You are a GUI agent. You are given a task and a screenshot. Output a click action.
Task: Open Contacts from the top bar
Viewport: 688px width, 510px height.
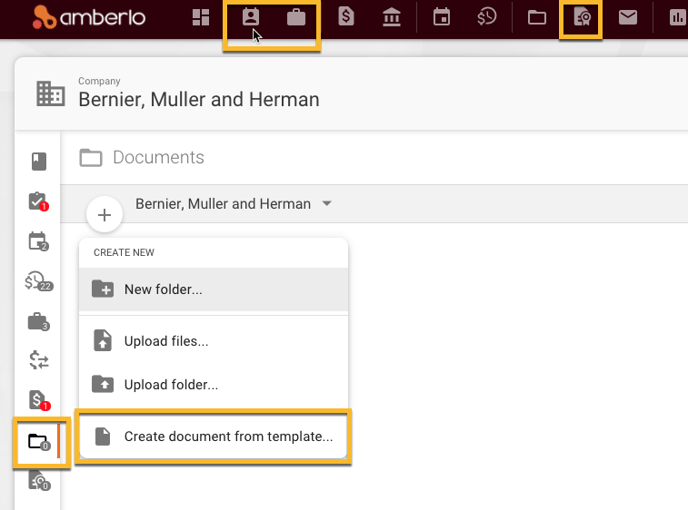[x=251, y=18]
